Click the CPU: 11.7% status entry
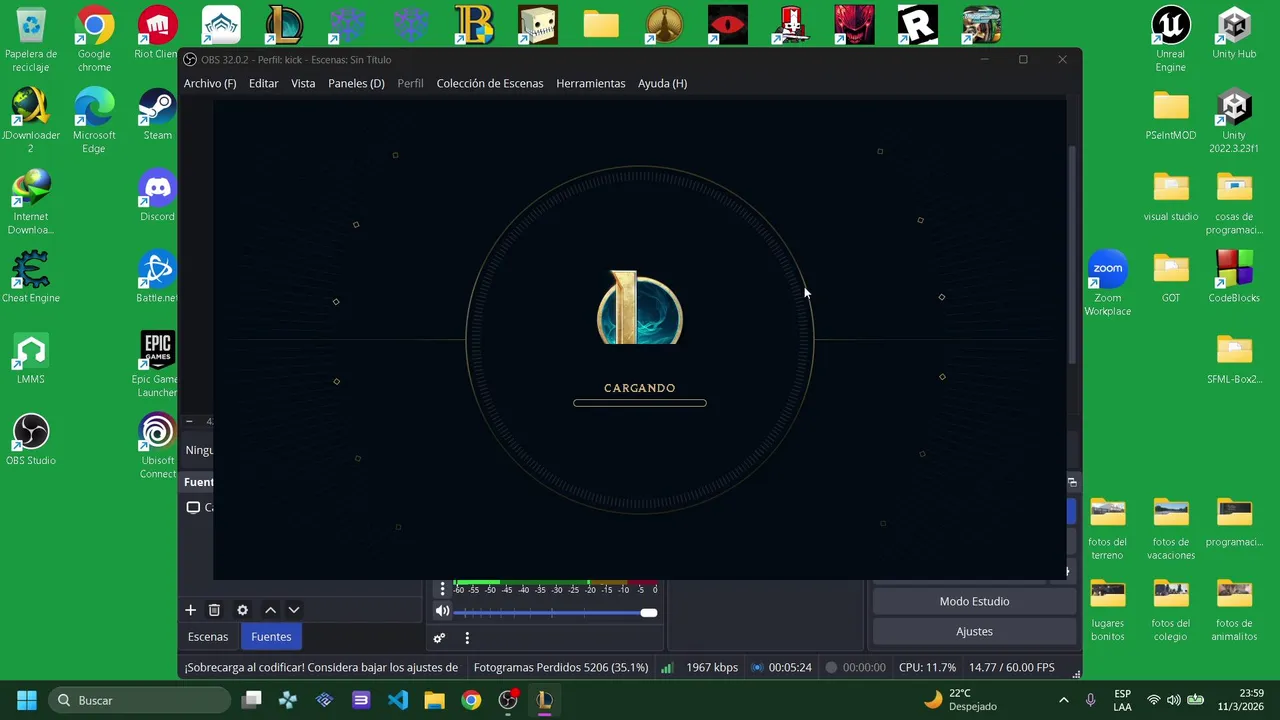This screenshot has width=1280, height=720. [927, 668]
